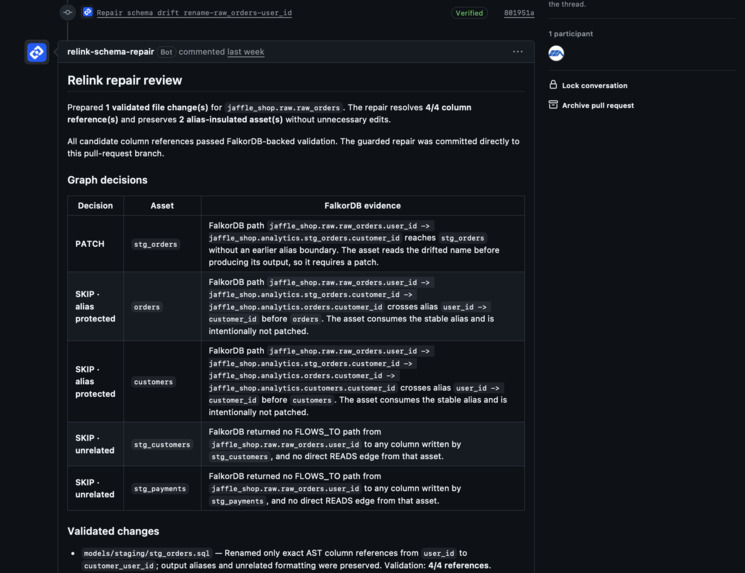Viewport: 745px width, 573px height.
Task: Click the 'last week' timestamp link
Action: pos(246,52)
